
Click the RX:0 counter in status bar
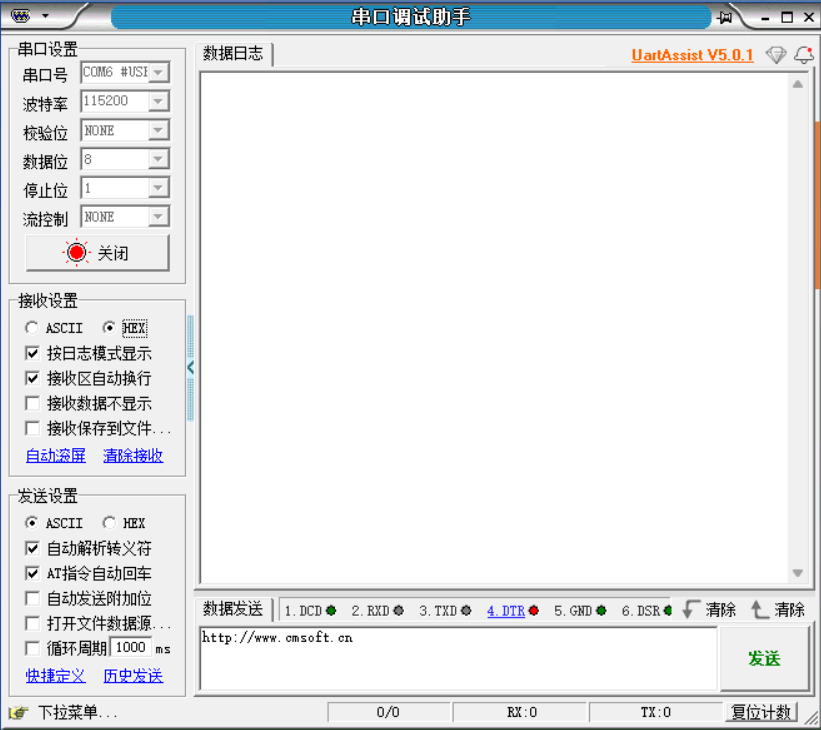521,712
